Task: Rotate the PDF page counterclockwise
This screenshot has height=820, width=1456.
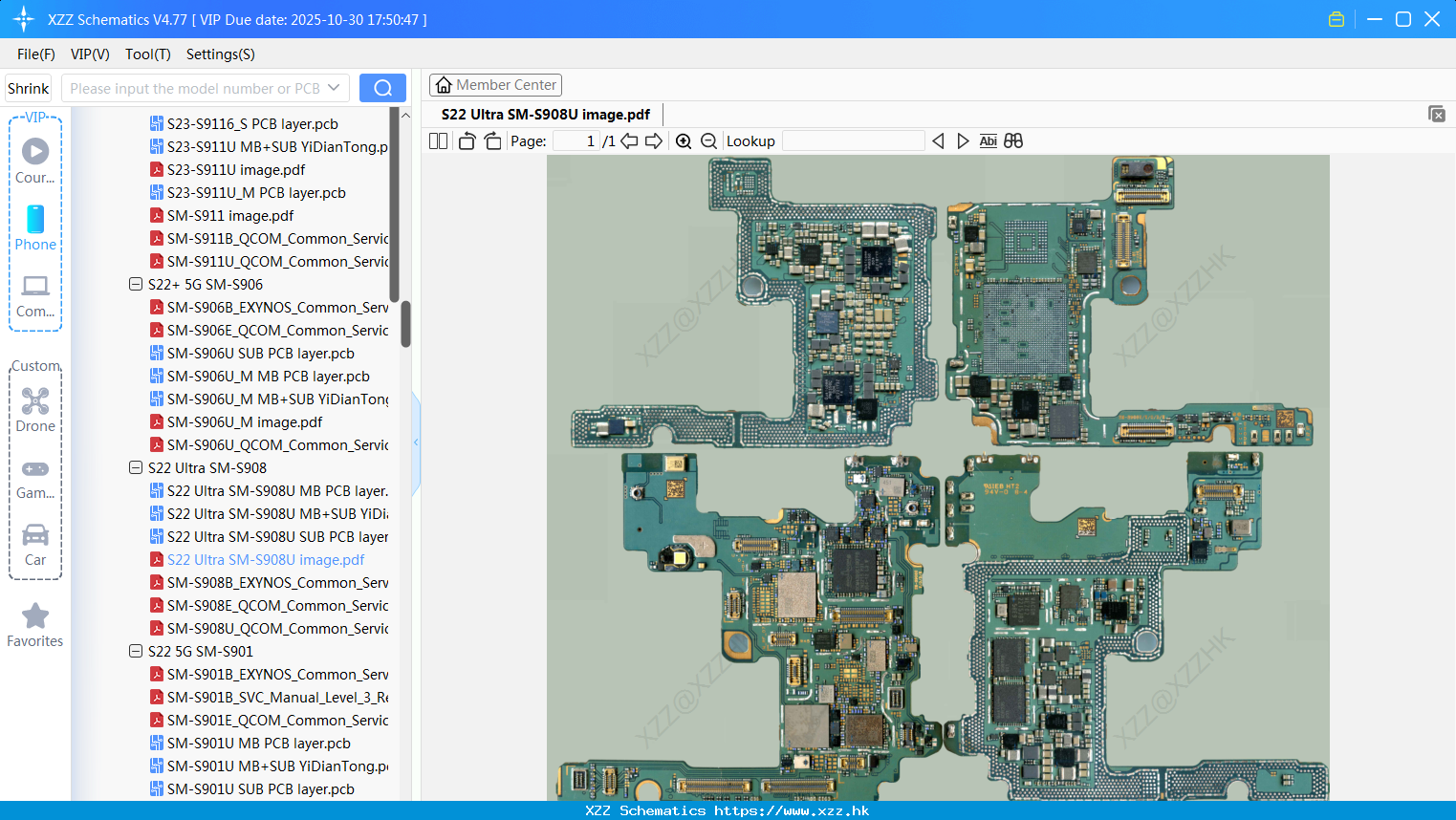Action: click(x=467, y=140)
